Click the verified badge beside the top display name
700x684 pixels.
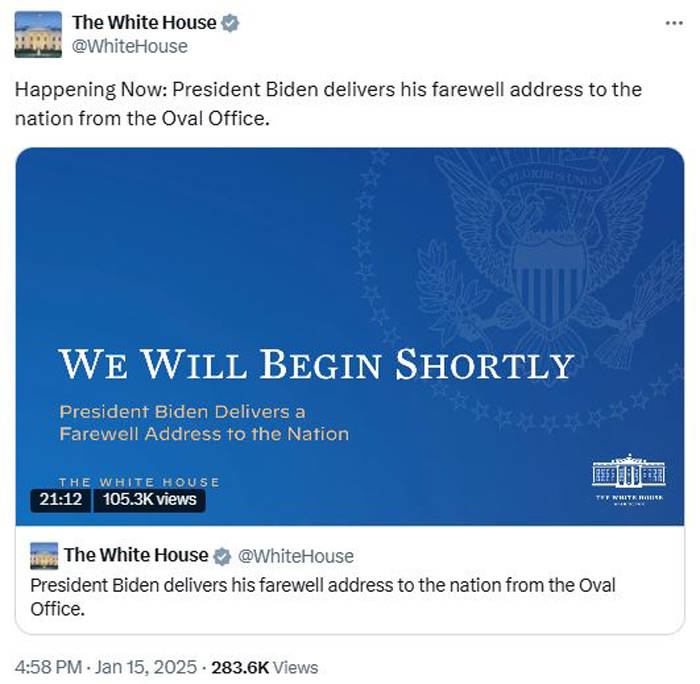(x=228, y=23)
